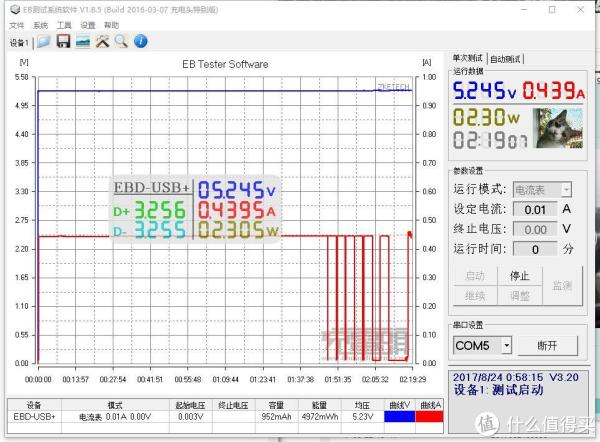This screenshot has width=600, height=442.
Task: Expand the 运行模式 dropdown
Action: point(566,189)
